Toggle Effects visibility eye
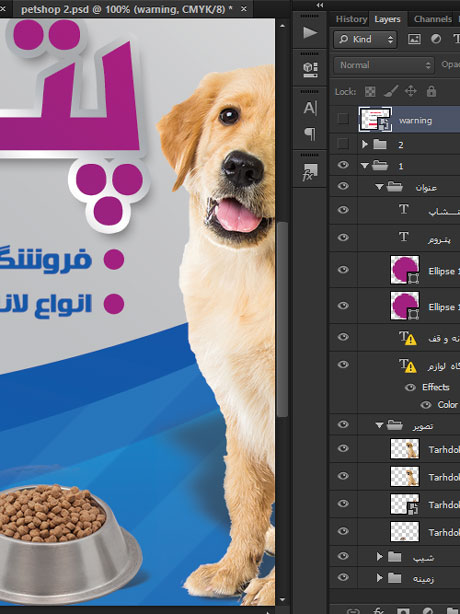The height and width of the screenshot is (614, 460). pos(410,387)
